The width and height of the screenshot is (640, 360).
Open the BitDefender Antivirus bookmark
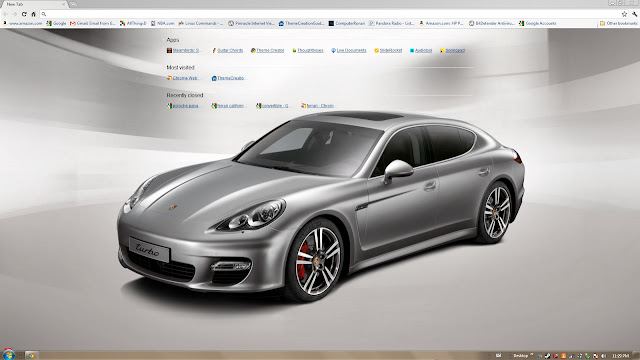point(491,23)
